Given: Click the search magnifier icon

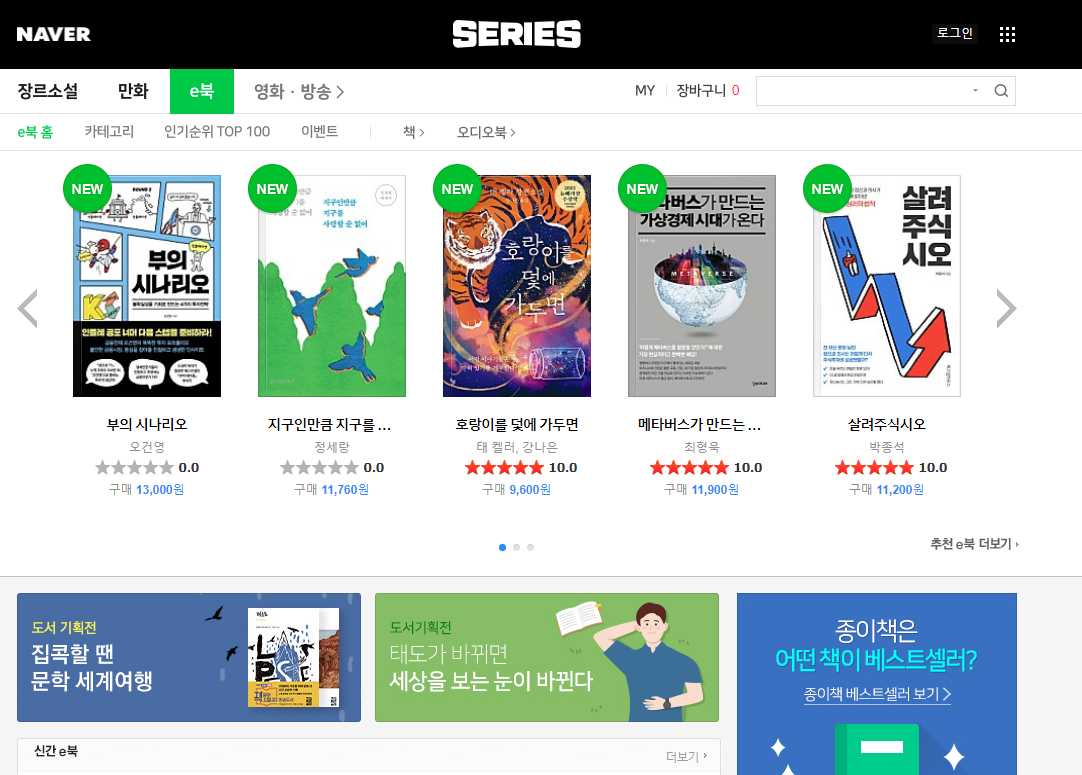Looking at the screenshot, I should 1001,91.
